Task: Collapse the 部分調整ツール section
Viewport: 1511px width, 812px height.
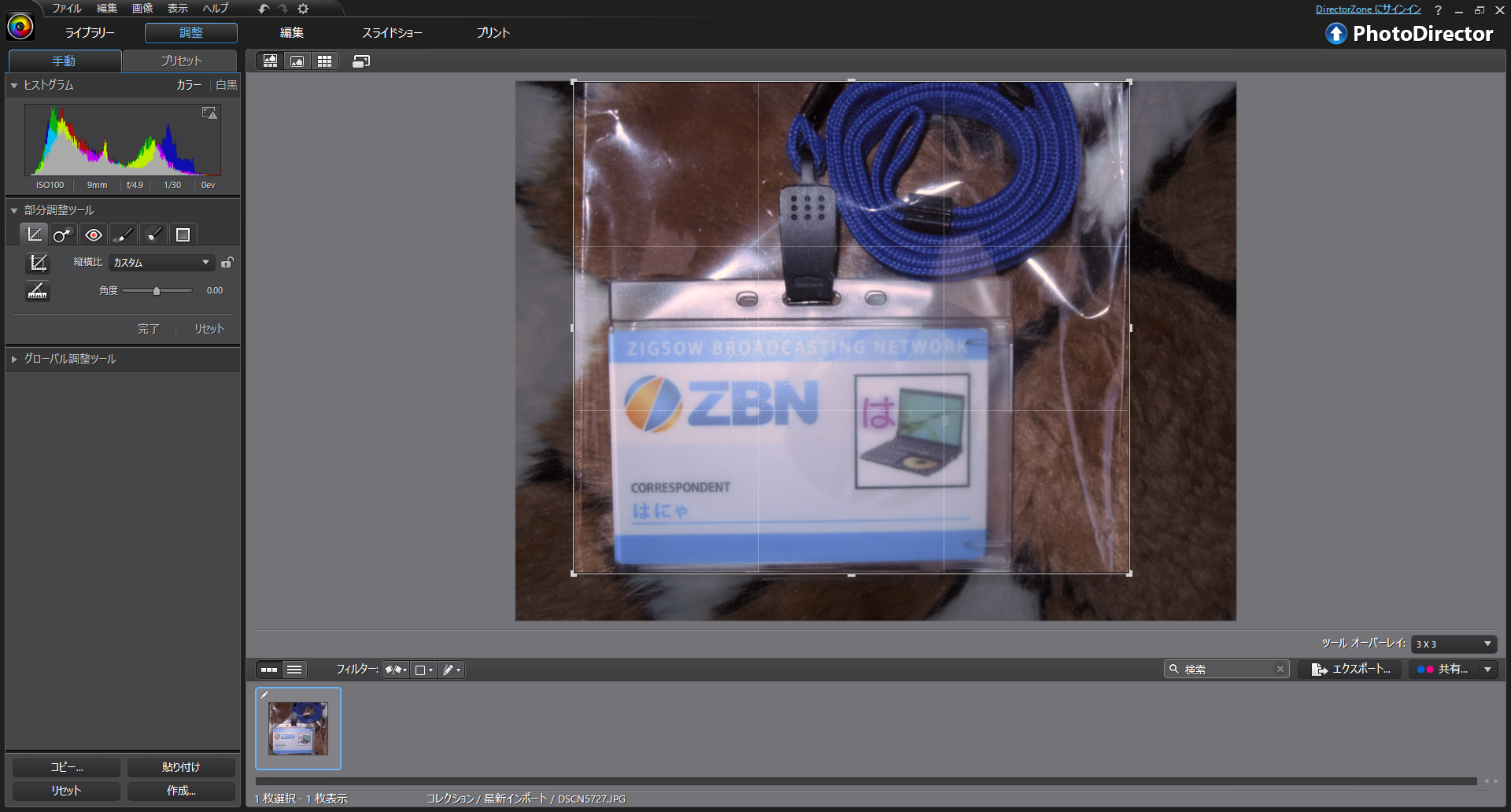Action: click(x=14, y=210)
